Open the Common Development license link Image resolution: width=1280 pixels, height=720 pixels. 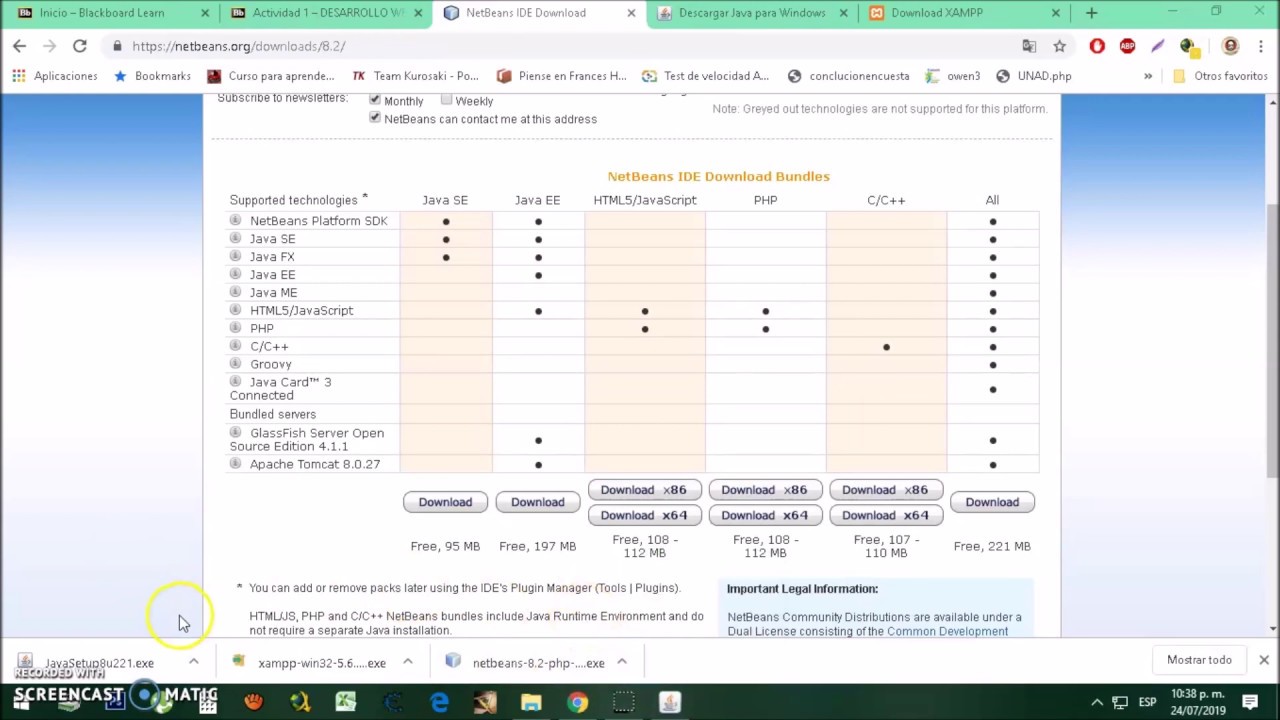(947, 631)
